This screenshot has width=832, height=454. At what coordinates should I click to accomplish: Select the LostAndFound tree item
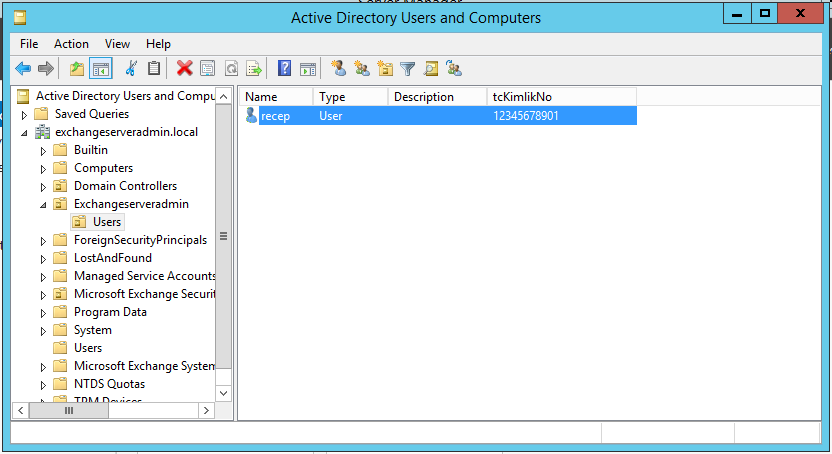coord(112,258)
